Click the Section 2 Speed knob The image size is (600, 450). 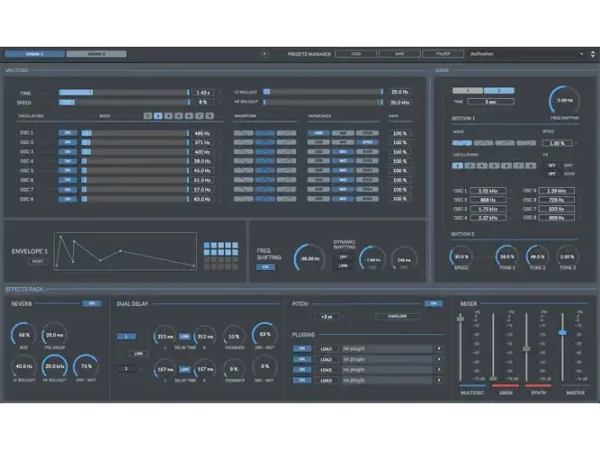[x=461, y=257]
